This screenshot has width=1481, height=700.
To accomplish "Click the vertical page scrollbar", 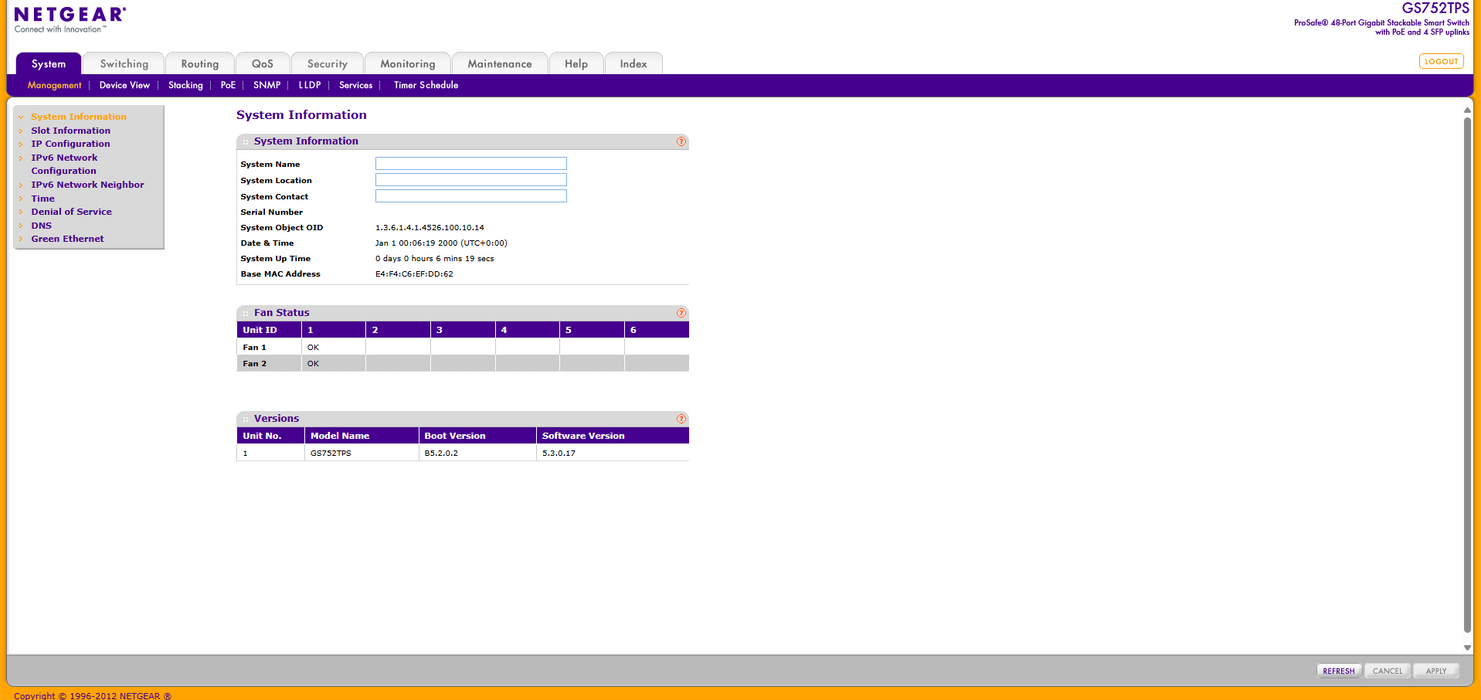I will (1468, 375).
